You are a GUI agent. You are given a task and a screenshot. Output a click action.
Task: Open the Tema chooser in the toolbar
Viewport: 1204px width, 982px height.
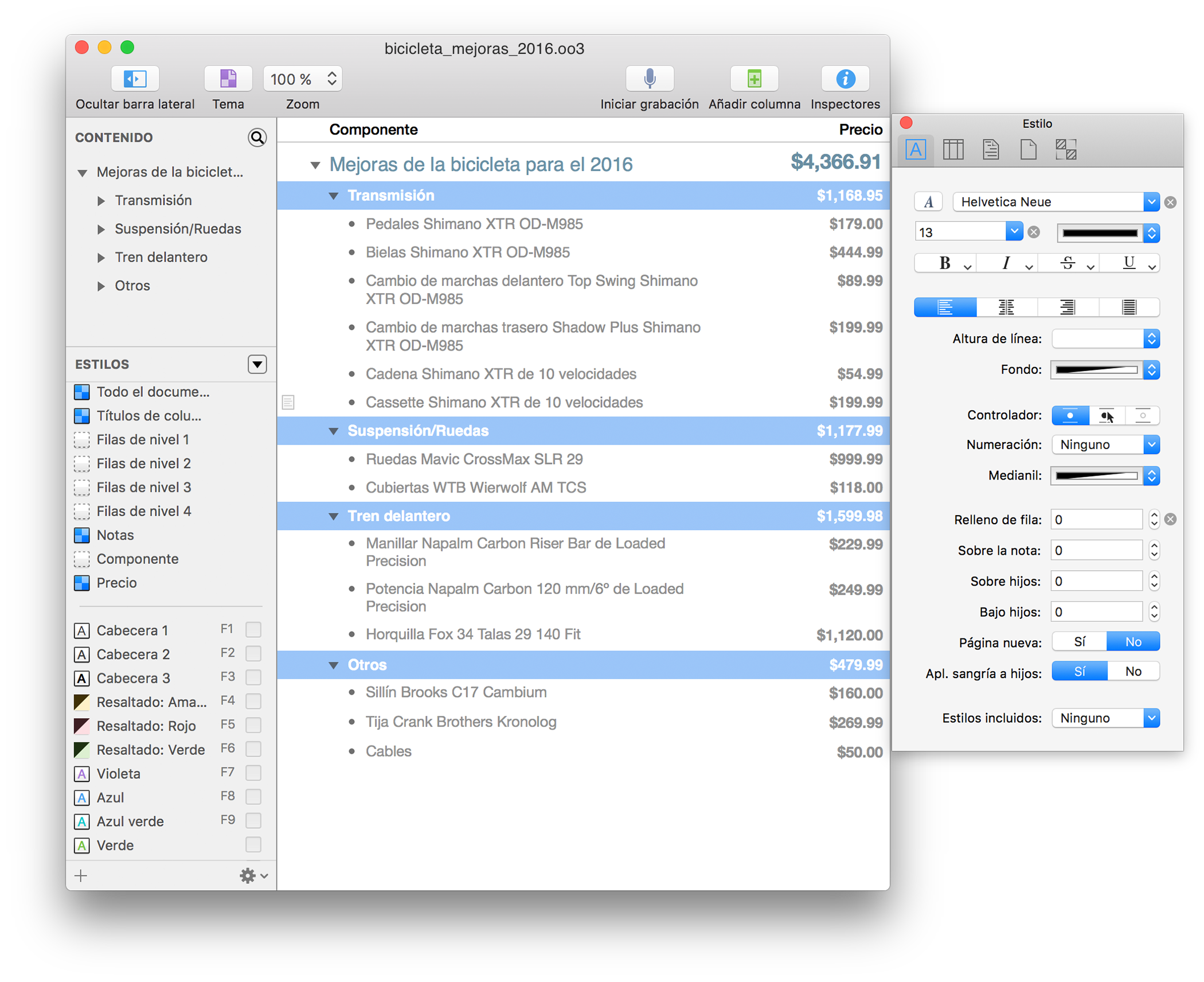228,79
